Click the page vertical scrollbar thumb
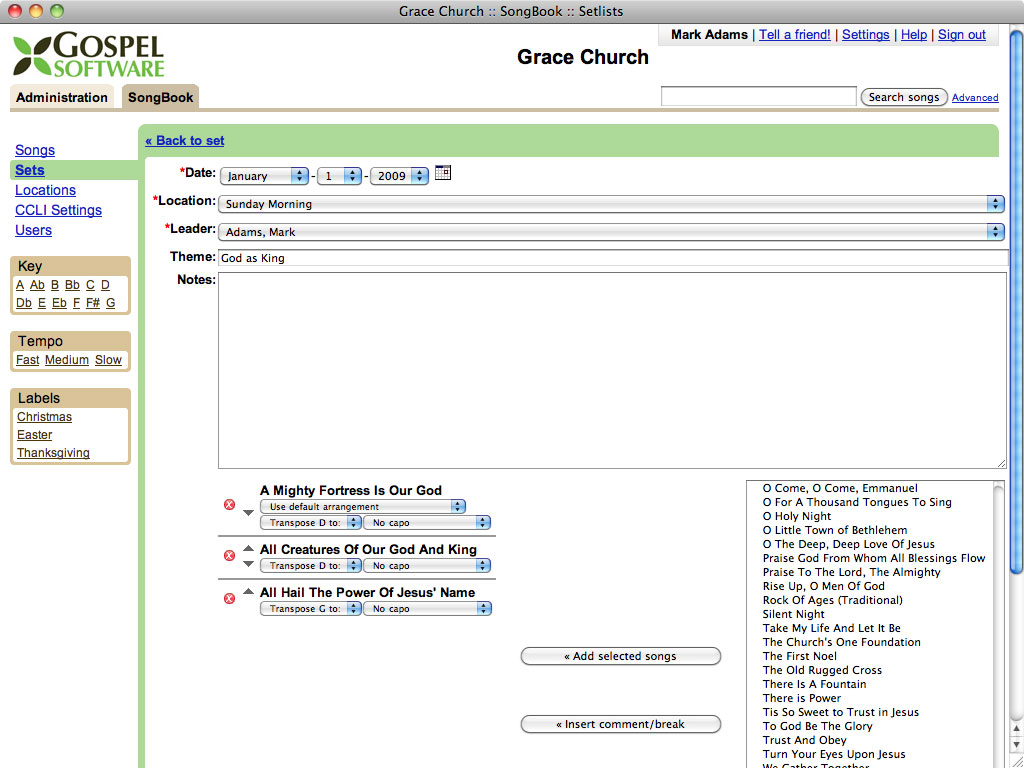Screen dimensions: 1024x768 (x=1016, y=302)
